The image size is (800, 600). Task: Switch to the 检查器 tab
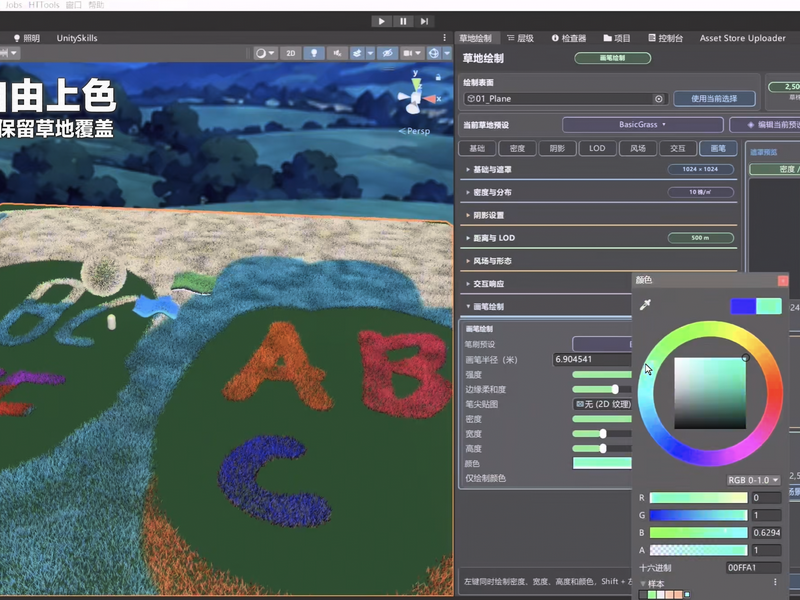(x=568, y=38)
